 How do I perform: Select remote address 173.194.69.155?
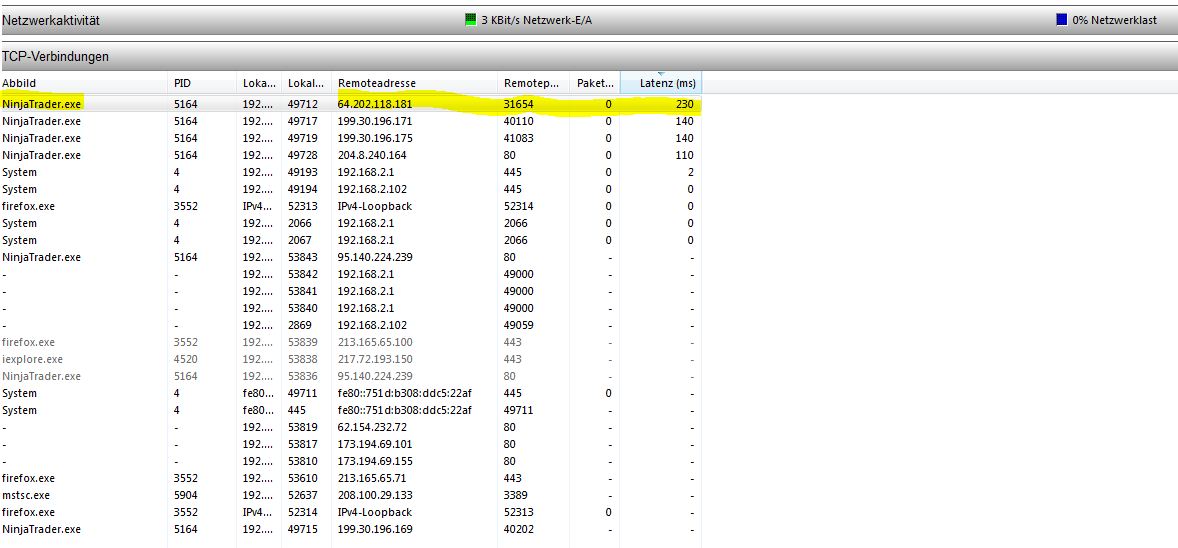(x=376, y=461)
